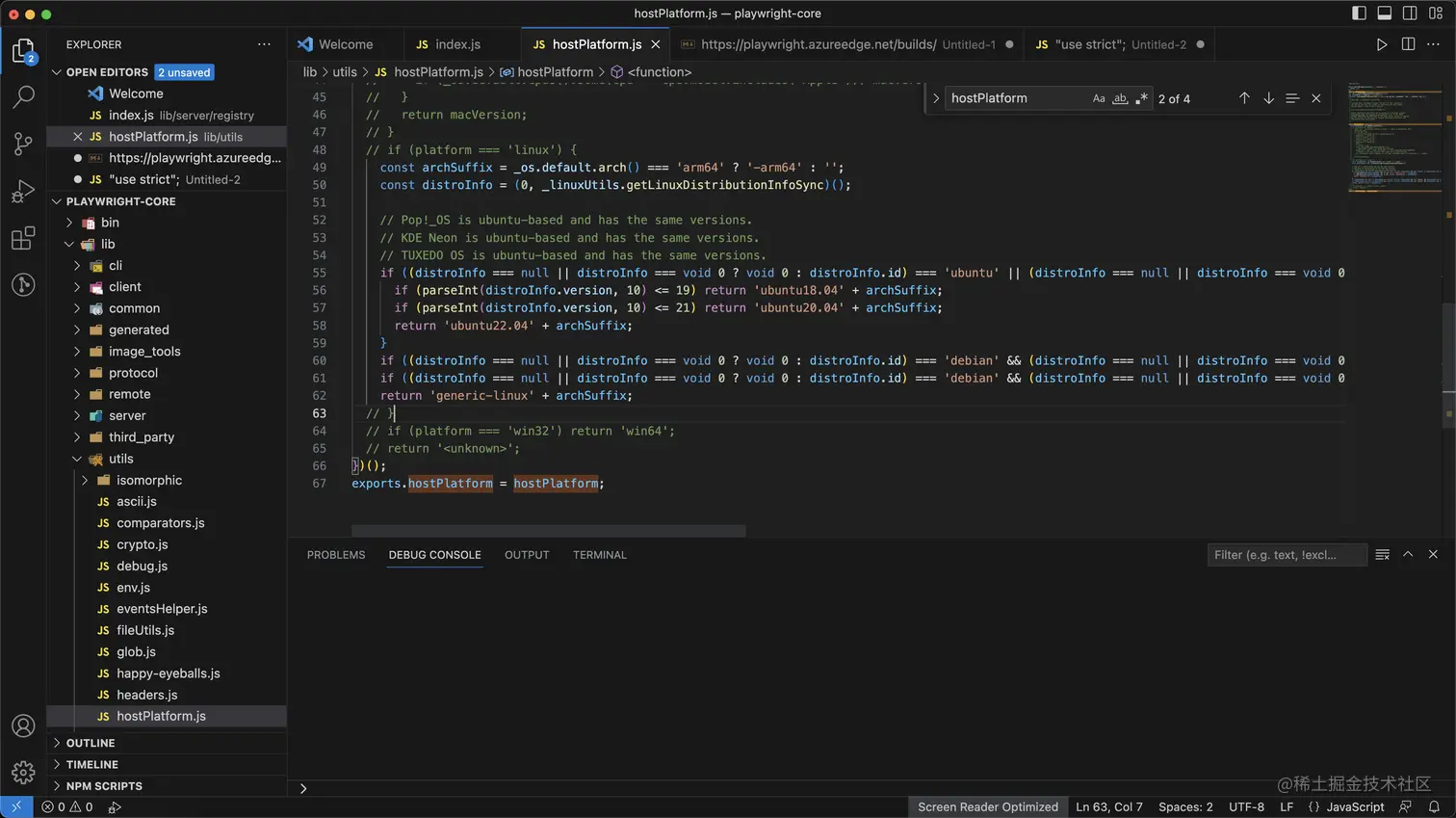Go to previous match arrow
The height and width of the screenshot is (818, 1456).
(x=1244, y=98)
